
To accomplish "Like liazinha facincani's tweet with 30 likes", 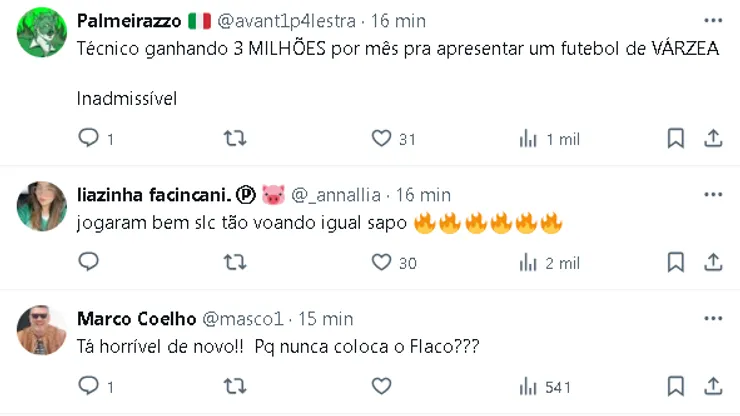I will (381, 262).
